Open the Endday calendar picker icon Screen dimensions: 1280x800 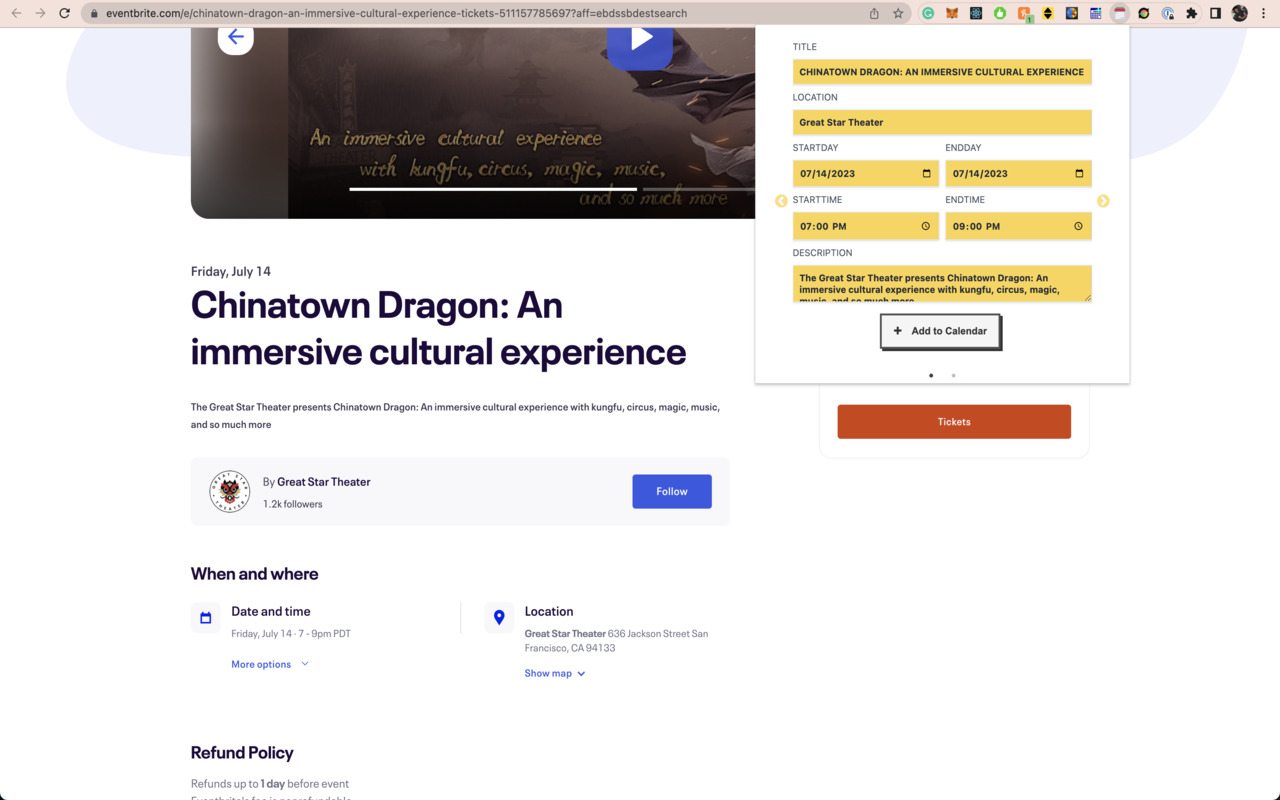1079,173
